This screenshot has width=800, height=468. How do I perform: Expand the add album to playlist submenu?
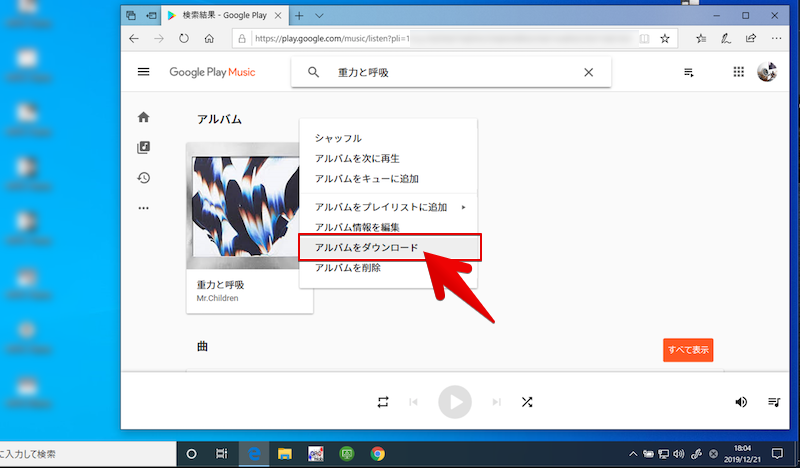point(388,207)
